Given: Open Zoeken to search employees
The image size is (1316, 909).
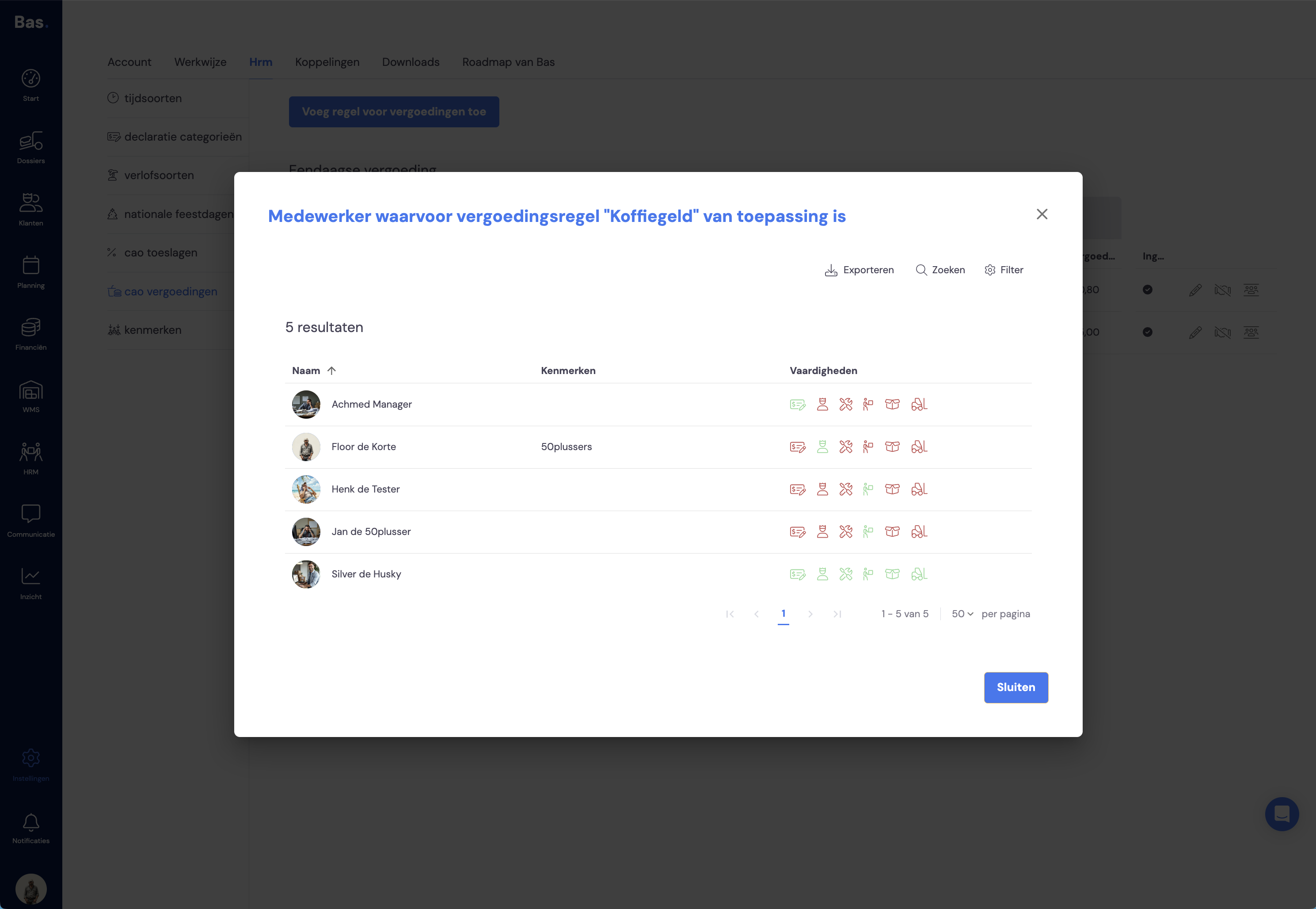Looking at the screenshot, I should tap(940, 270).
